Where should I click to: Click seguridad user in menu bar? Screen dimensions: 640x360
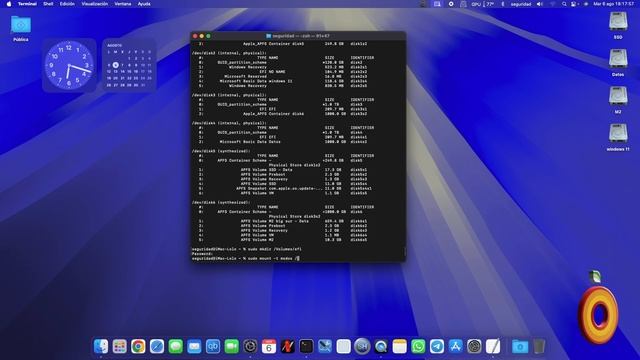521,4
